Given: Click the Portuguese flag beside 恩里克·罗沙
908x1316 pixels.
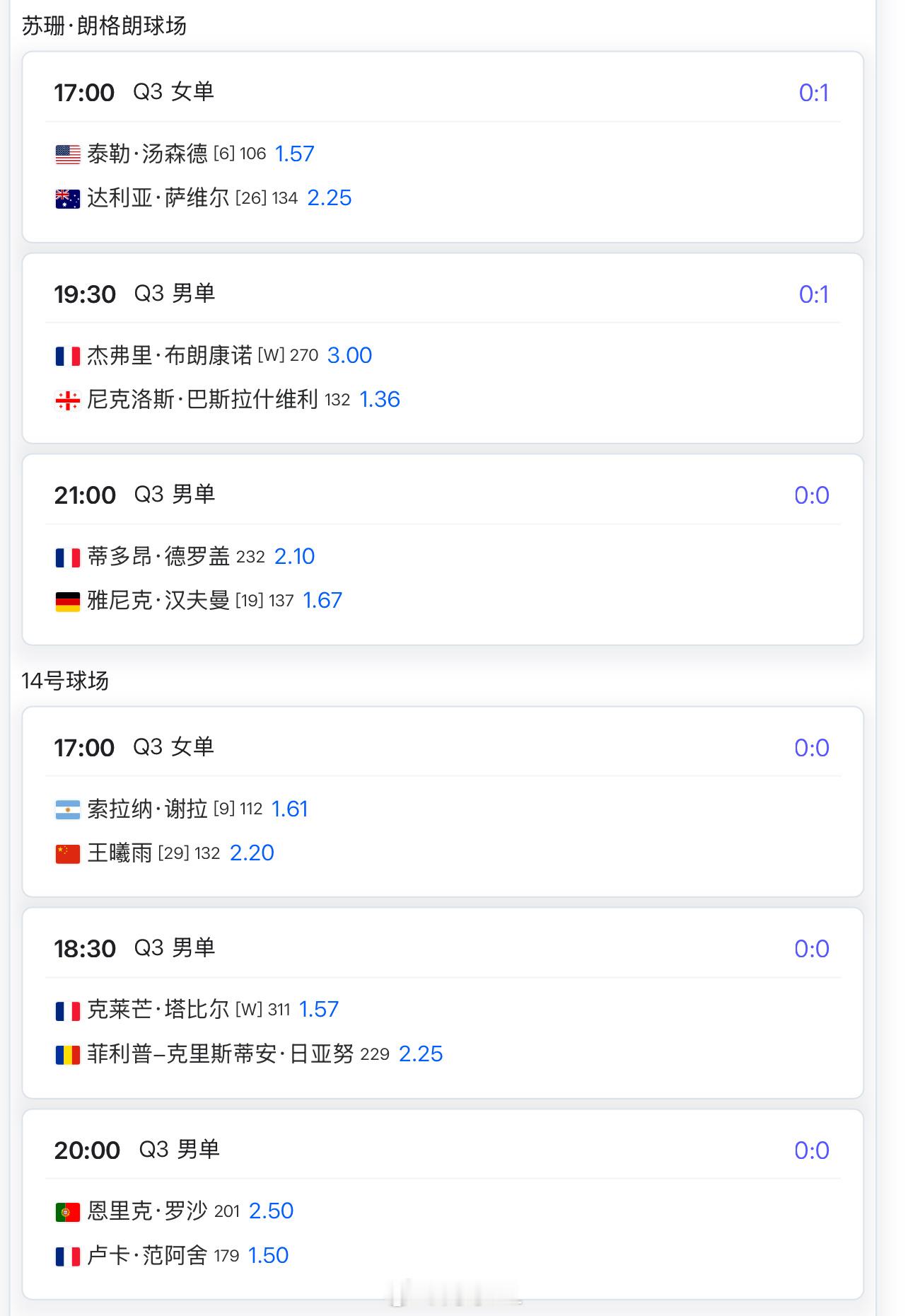Looking at the screenshot, I should tap(68, 1212).
